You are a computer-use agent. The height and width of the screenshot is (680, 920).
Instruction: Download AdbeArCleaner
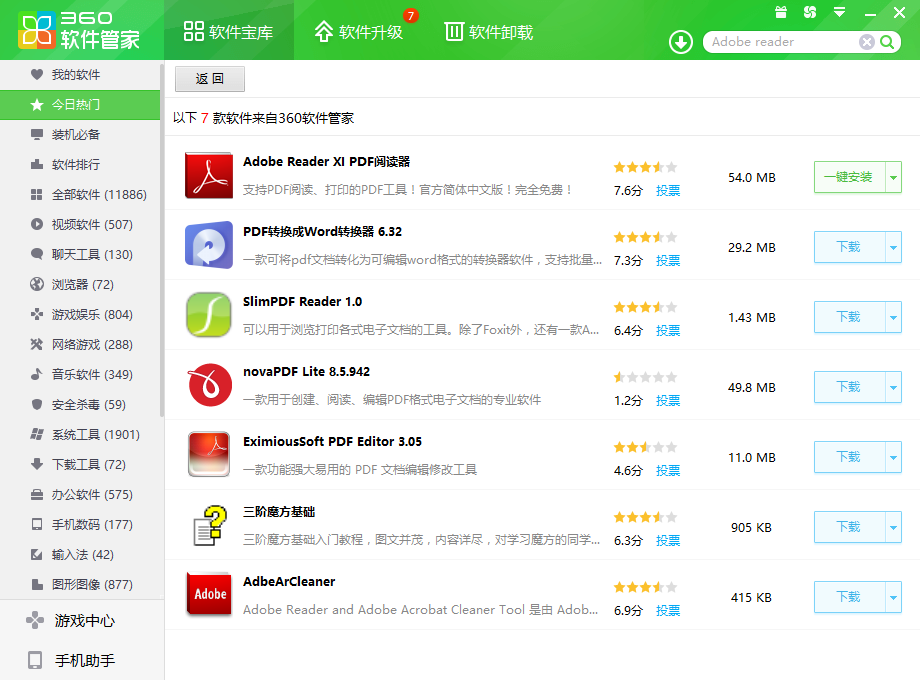(849, 597)
